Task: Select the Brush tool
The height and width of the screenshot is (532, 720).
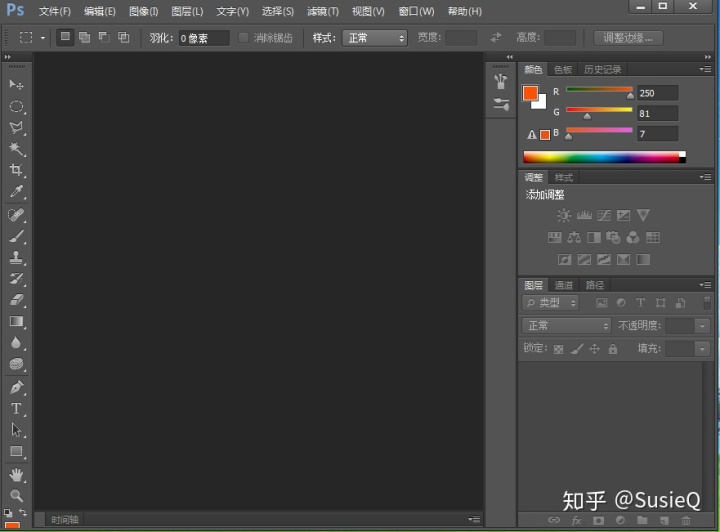Action: (x=16, y=236)
